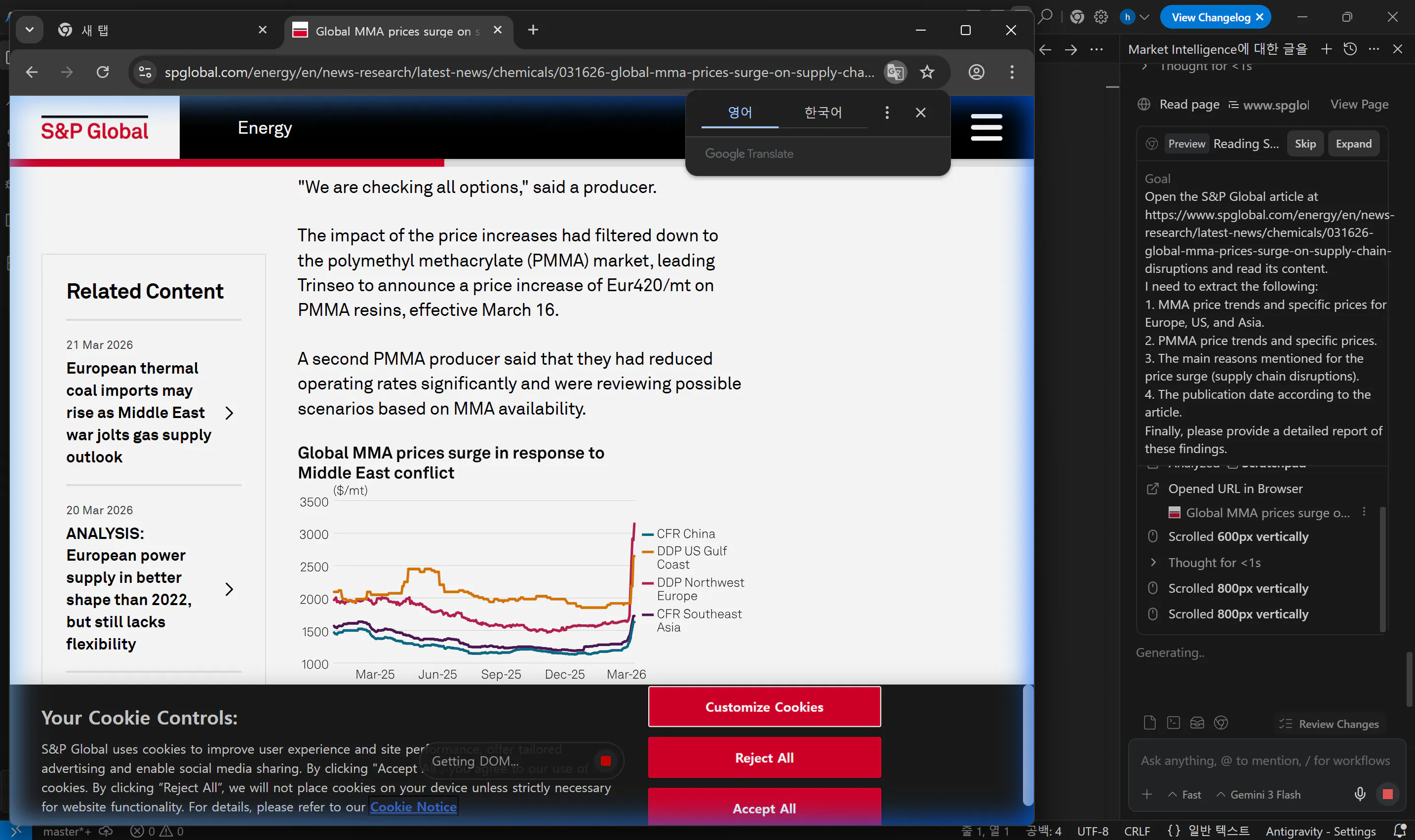
Task: Open conversation history clock icon
Action: 1350,49
